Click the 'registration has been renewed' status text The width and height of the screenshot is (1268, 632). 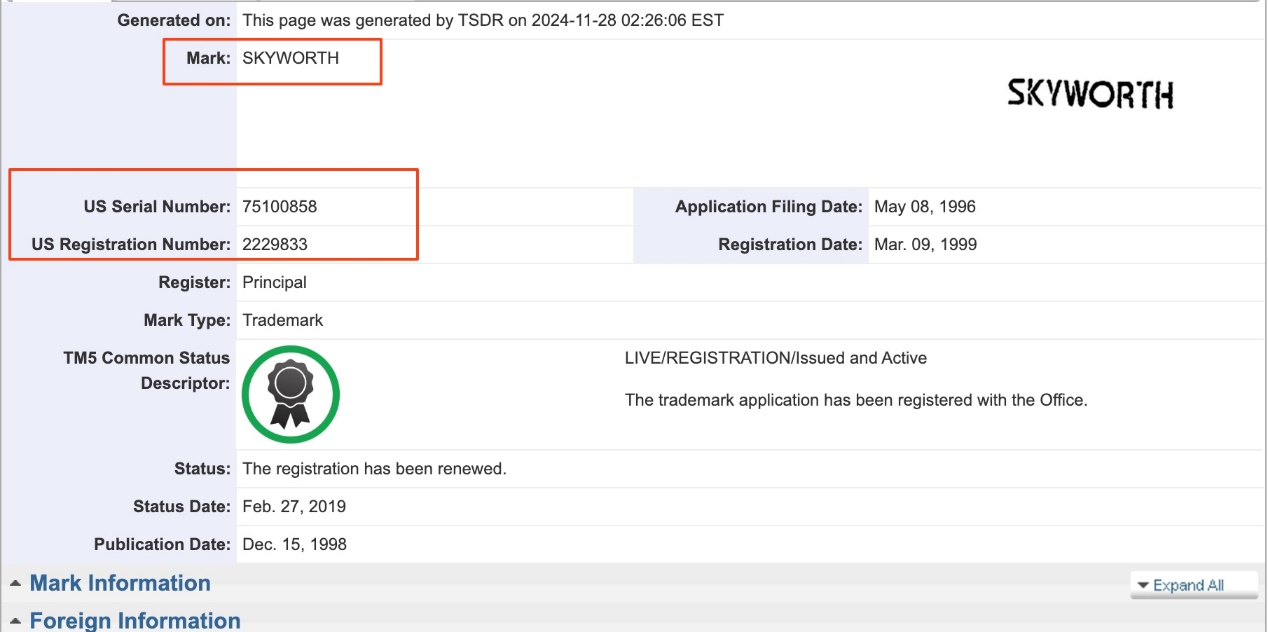[374, 468]
